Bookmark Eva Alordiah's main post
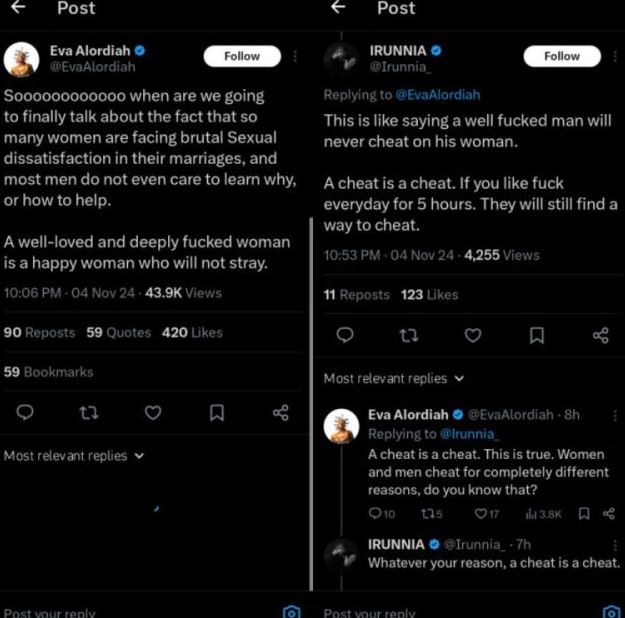 (x=216, y=412)
